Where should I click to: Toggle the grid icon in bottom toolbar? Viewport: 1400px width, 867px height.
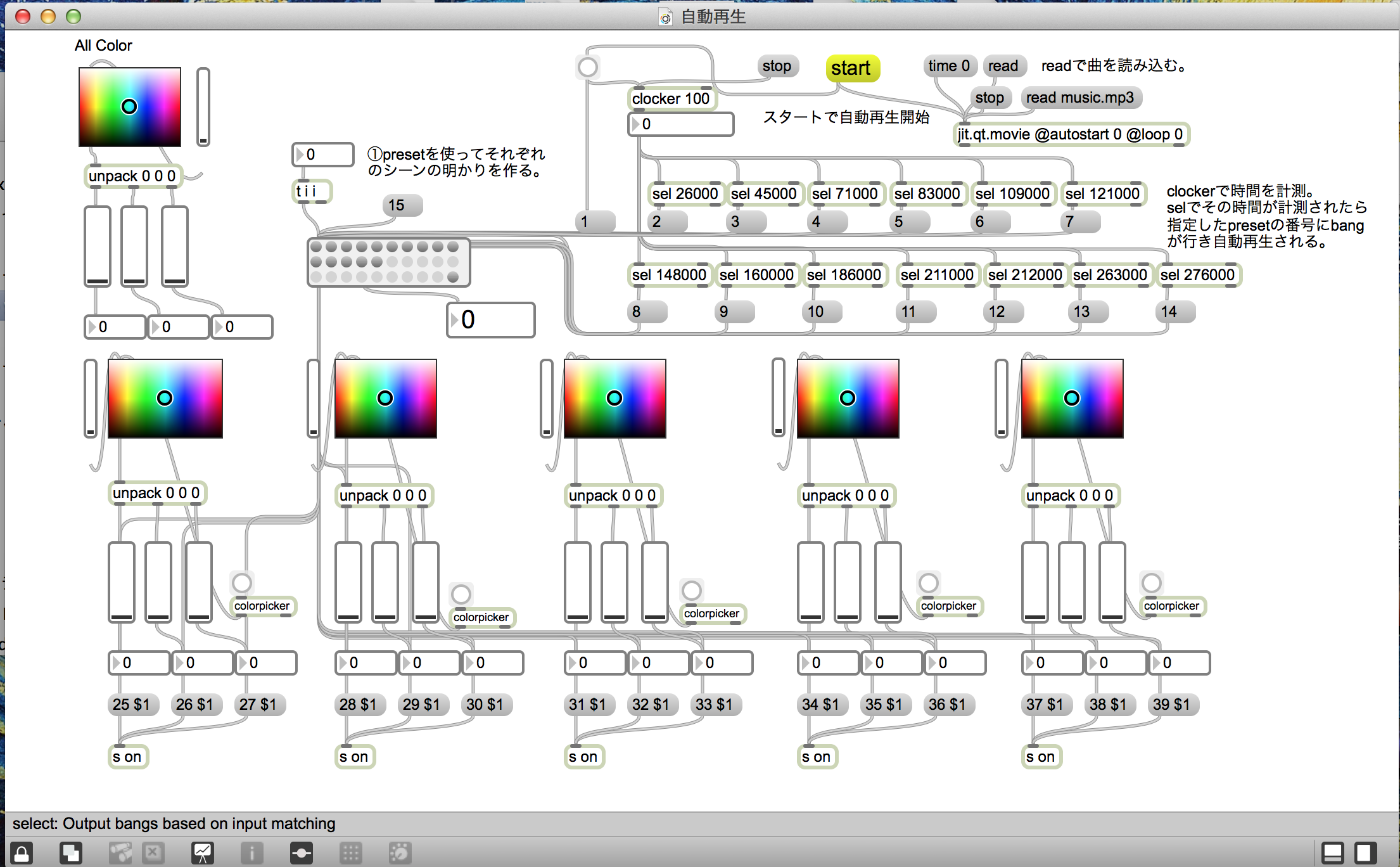(x=350, y=853)
